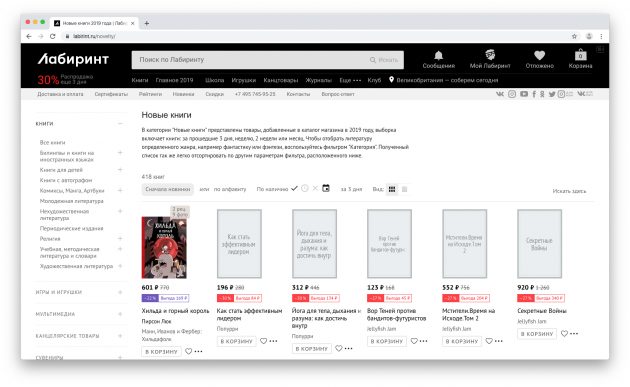The height and width of the screenshot is (387, 630).
Task: Expand Билингвы и книги на иностранных языках
Action: tap(120, 153)
